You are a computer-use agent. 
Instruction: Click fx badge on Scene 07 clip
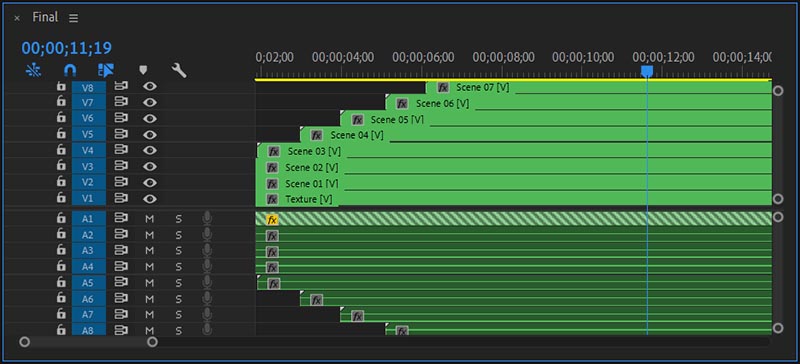443,87
